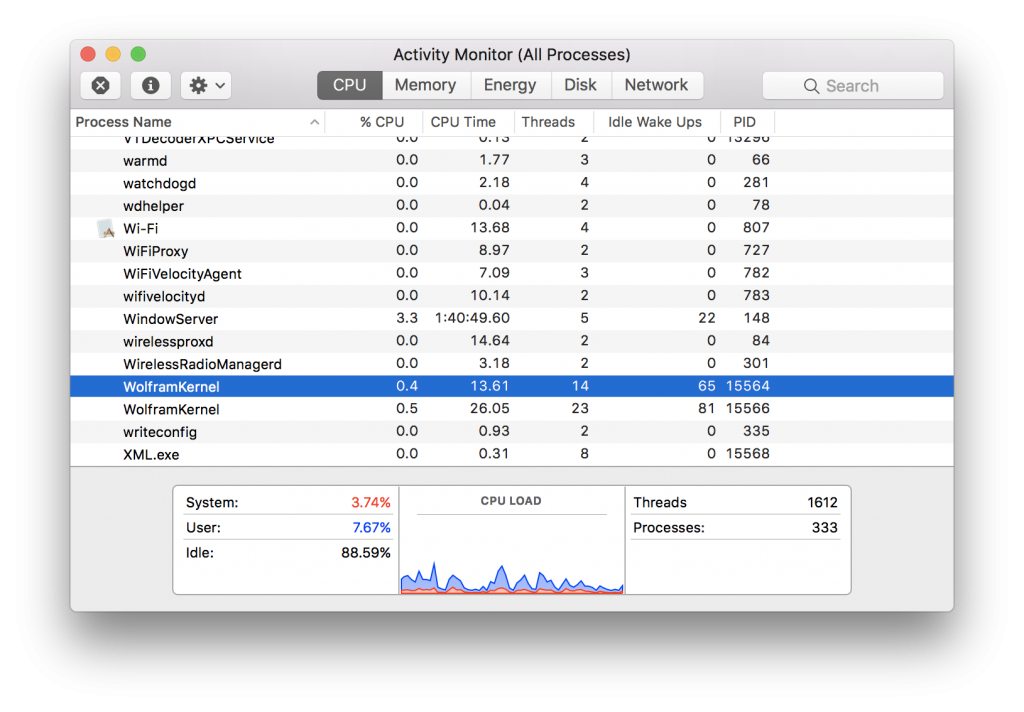This screenshot has height=712, width=1024.
Task: Select the CPU tab
Action: (x=349, y=86)
